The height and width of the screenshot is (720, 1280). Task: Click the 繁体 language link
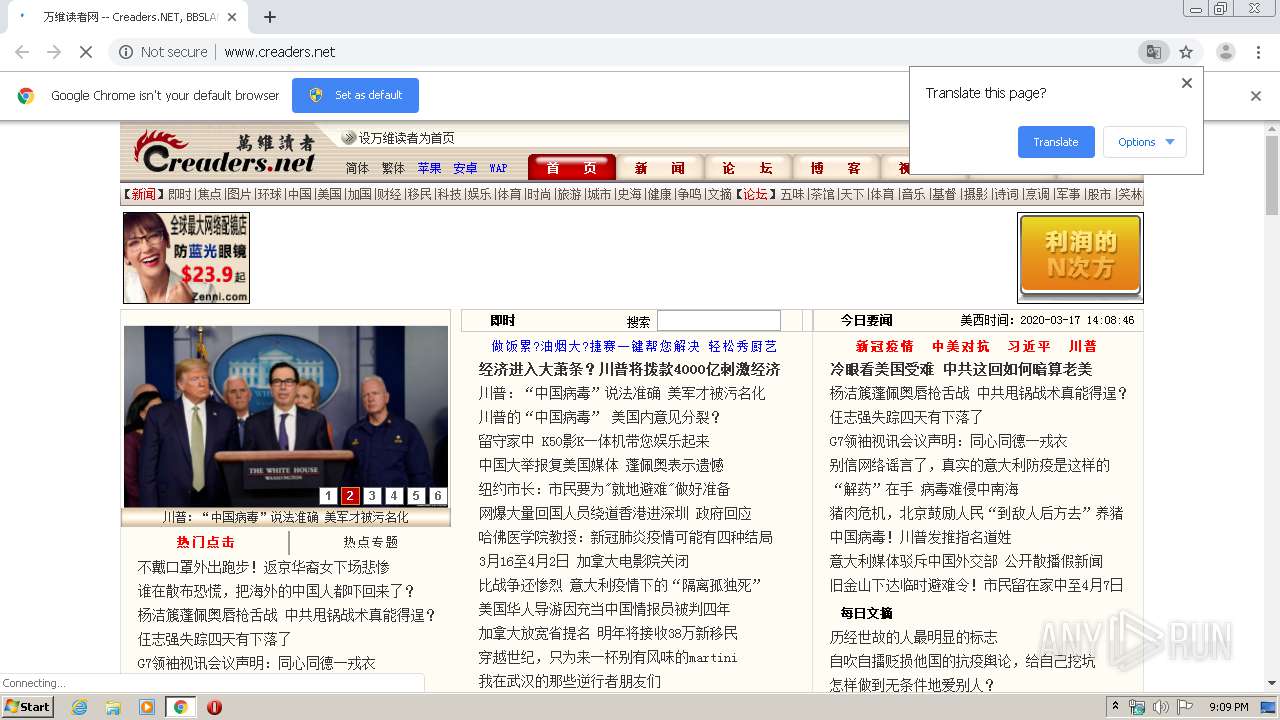pos(393,168)
